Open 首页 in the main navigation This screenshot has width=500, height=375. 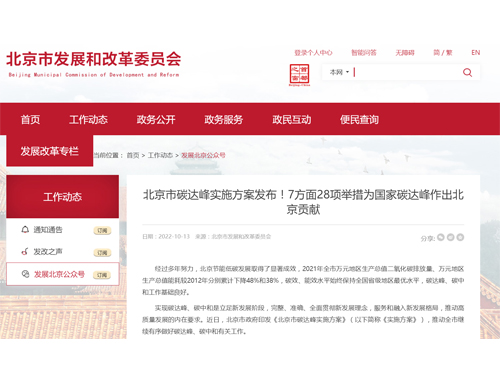coord(30,119)
